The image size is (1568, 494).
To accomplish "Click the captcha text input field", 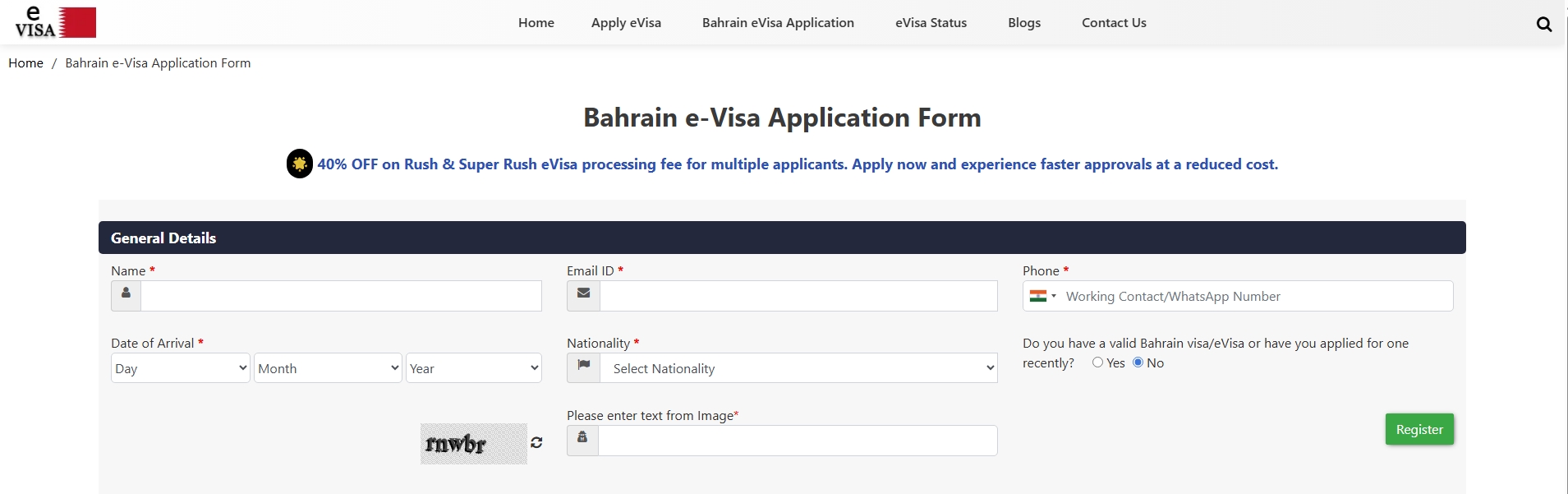I will coord(797,441).
